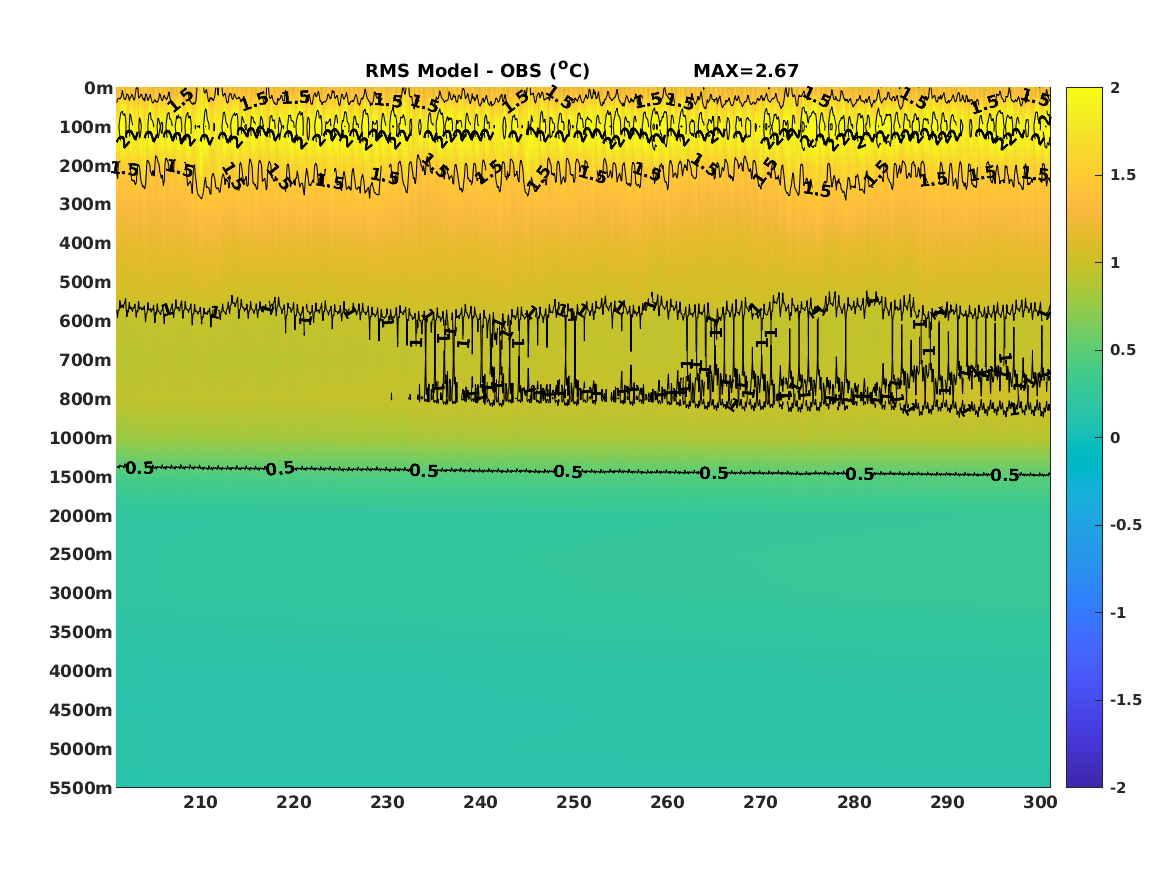
Task: Click the colorbar tick label '1'
Action: click(x=1115, y=263)
